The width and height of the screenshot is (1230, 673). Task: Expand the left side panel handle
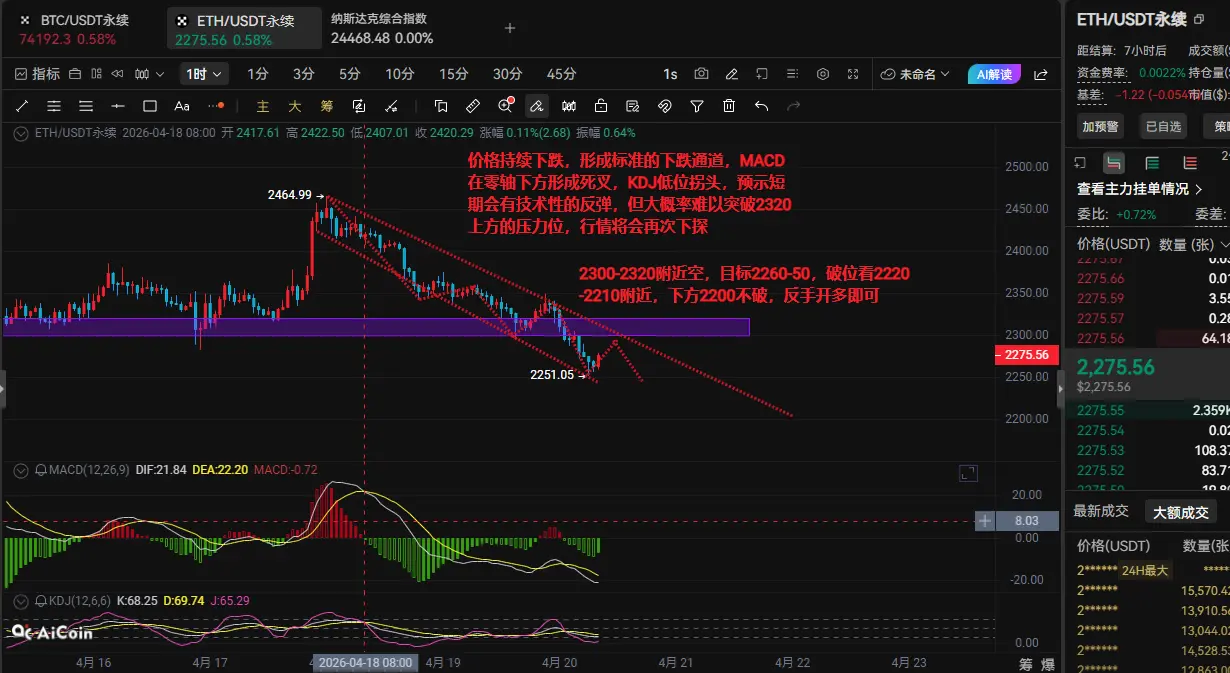click(3, 388)
